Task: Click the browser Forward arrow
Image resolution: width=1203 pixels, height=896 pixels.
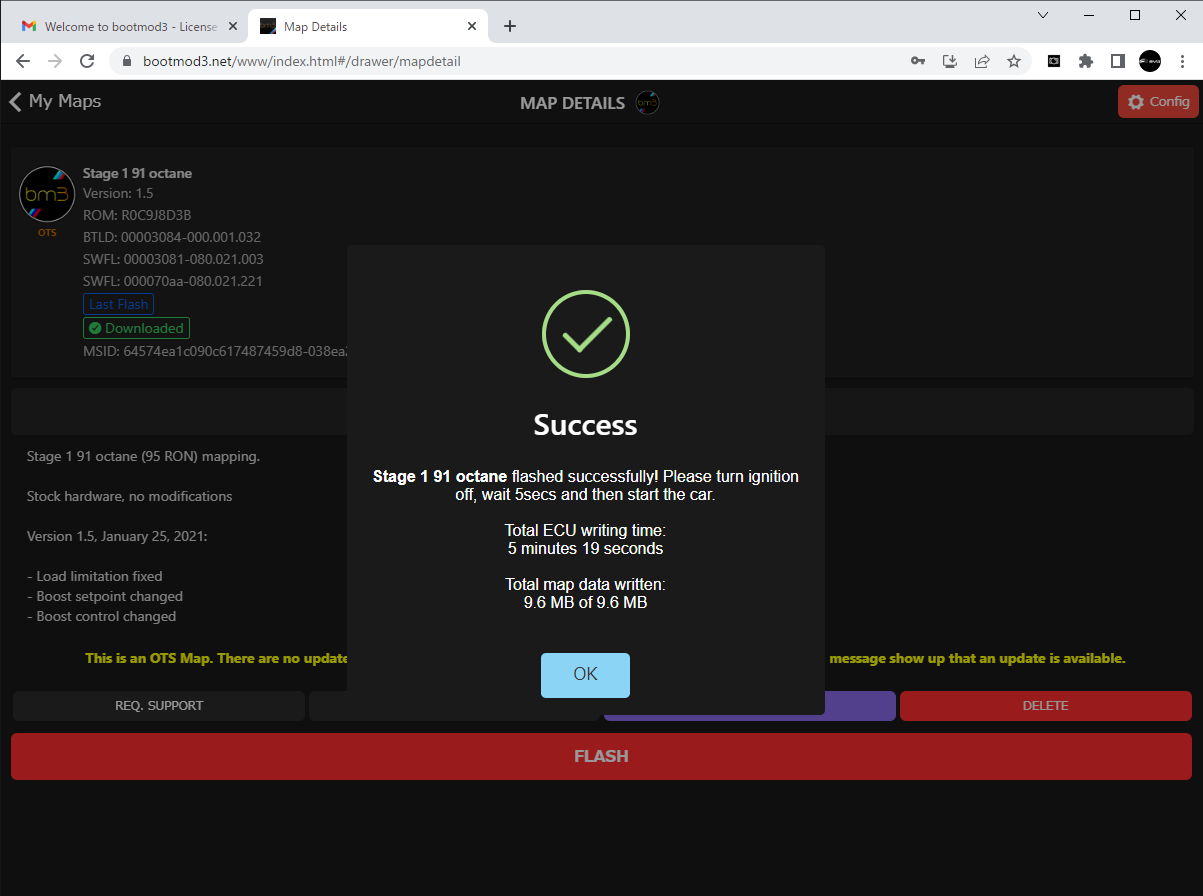Action: (56, 61)
